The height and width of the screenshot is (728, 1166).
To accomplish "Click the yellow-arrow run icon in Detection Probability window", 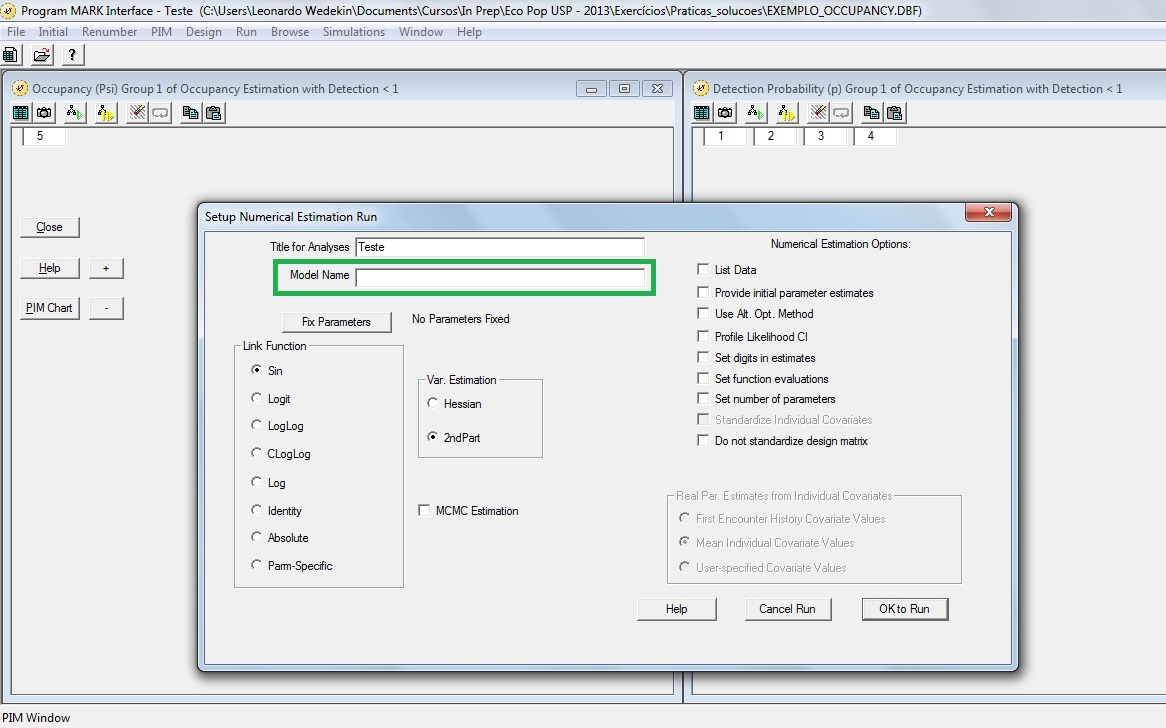I will pos(787,113).
